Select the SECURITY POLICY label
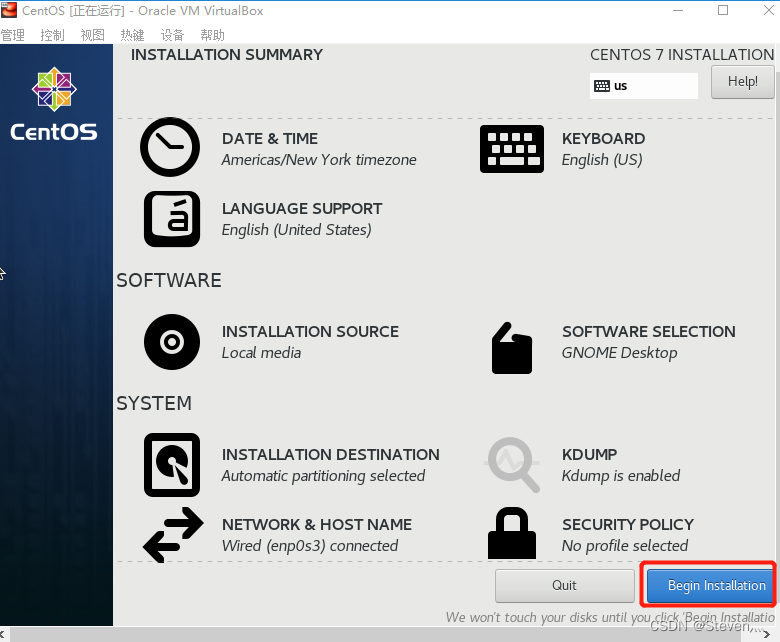This screenshot has height=642, width=780. click(628, 525)
